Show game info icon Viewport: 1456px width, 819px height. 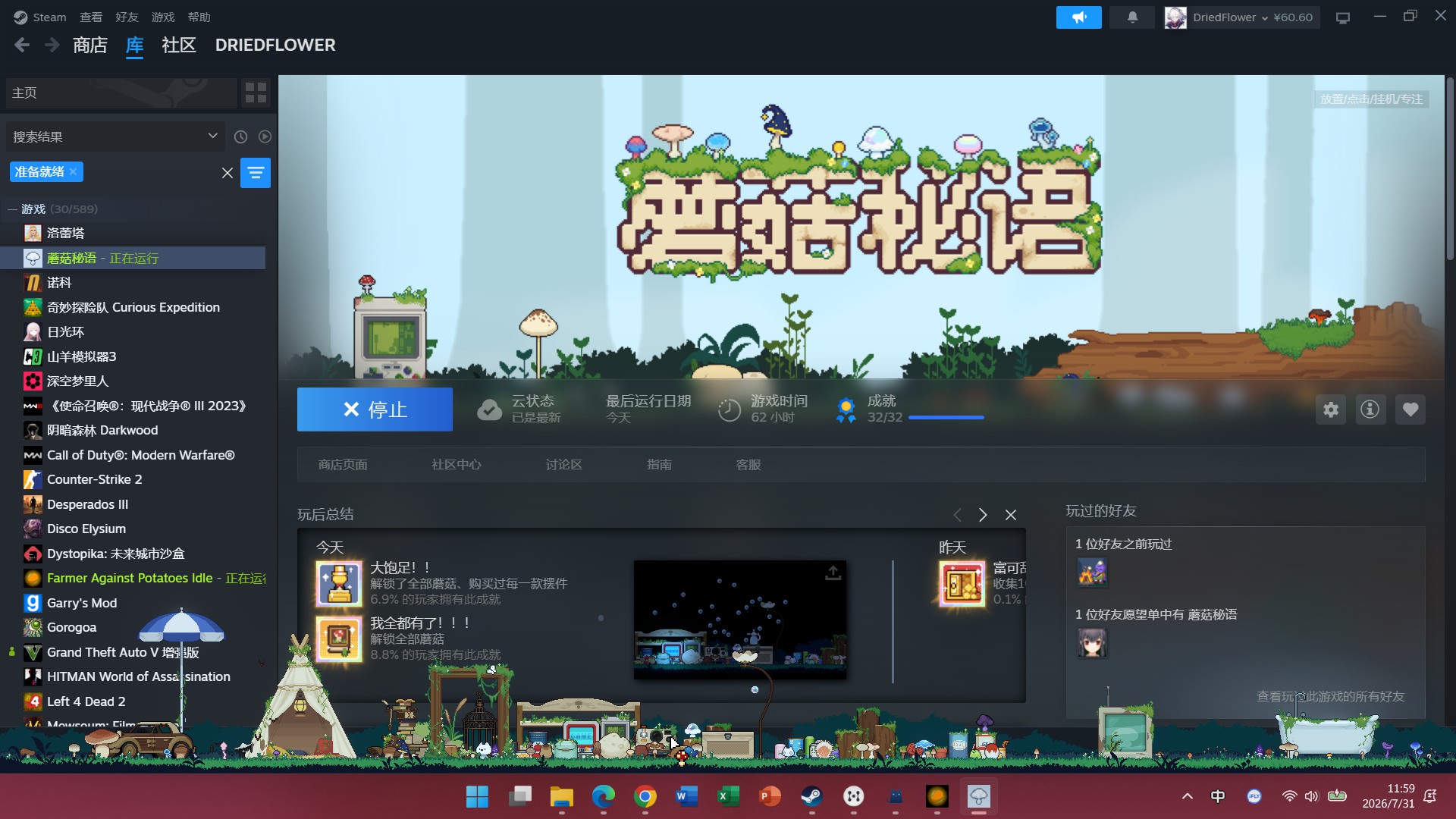[x=1370, y=409]
